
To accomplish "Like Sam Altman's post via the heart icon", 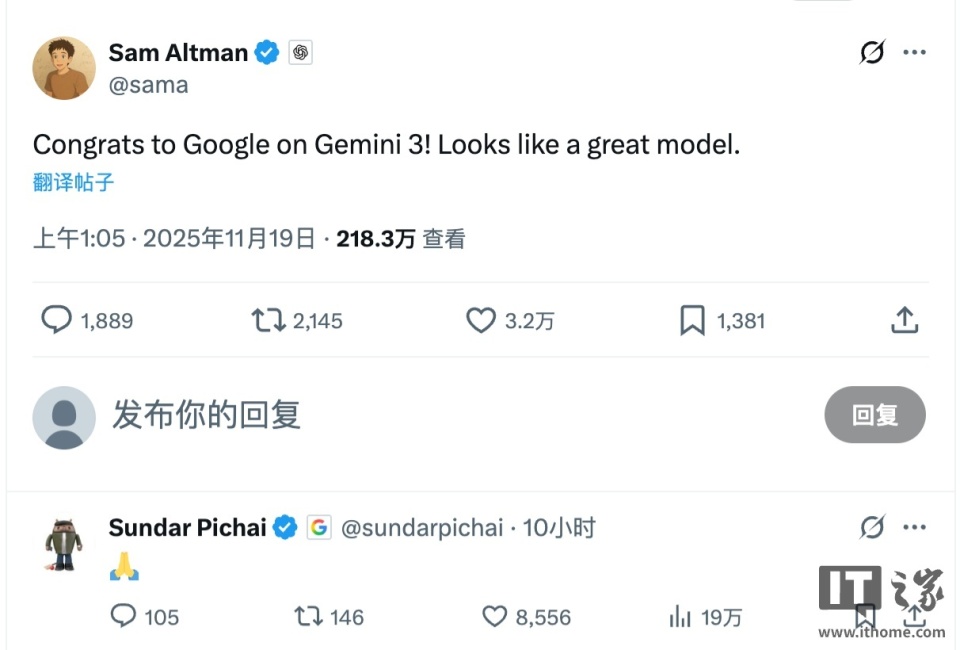I will 481,320.
